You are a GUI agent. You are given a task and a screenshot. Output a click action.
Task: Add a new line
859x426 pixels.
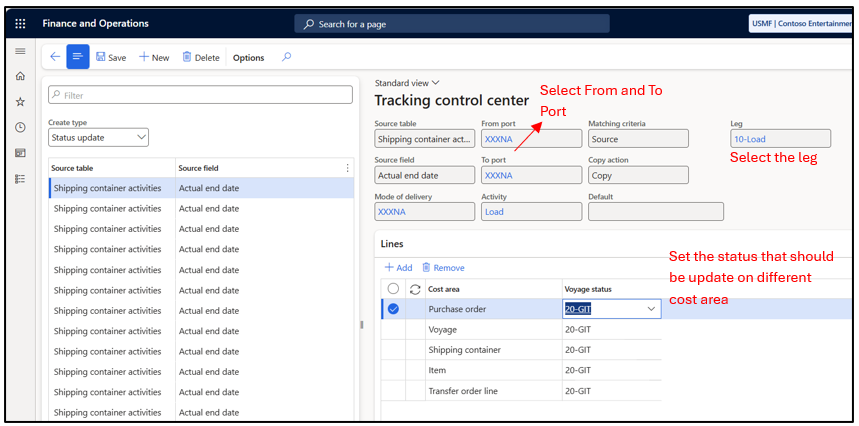pyautogui.click(x=398, y=268)
